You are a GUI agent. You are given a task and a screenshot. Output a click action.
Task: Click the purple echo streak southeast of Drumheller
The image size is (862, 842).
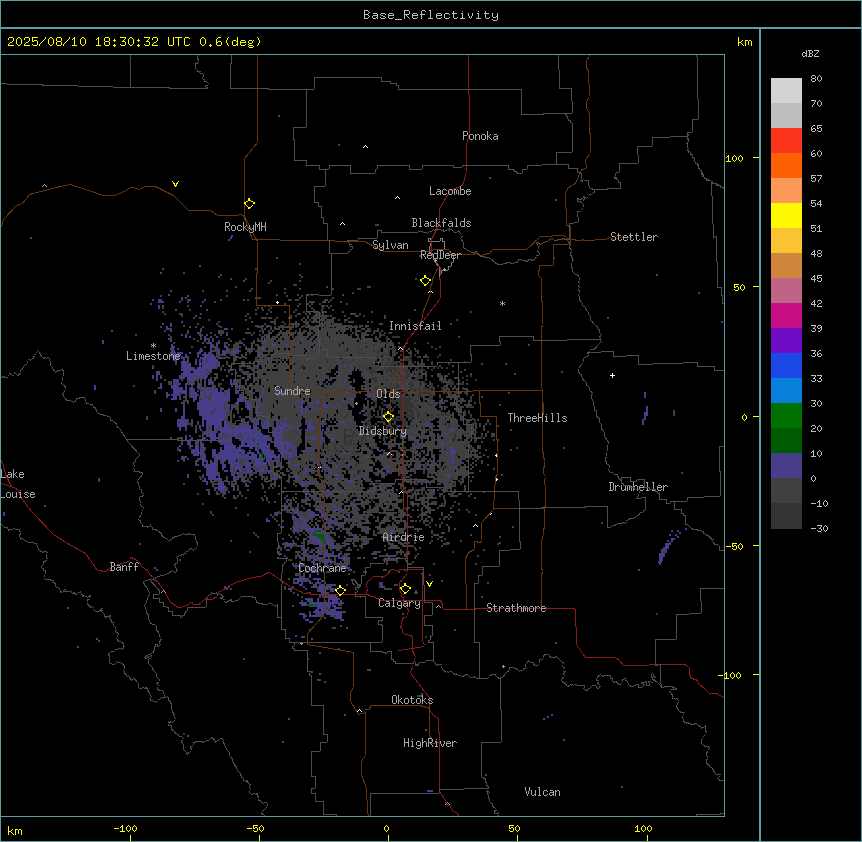668,547
